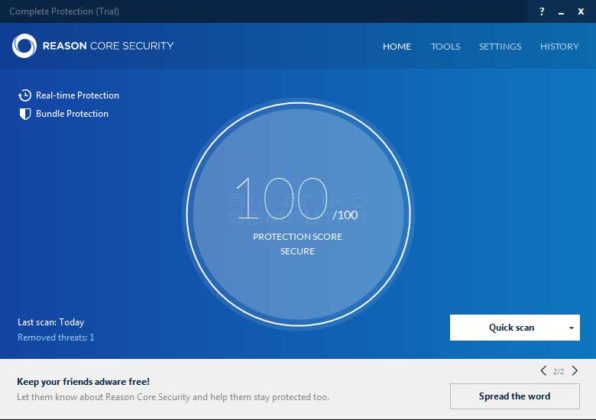Screen dimensions: 596x420
Task: Click the REASON CORE SECURITY brand text
Action: tap(108, 46)
